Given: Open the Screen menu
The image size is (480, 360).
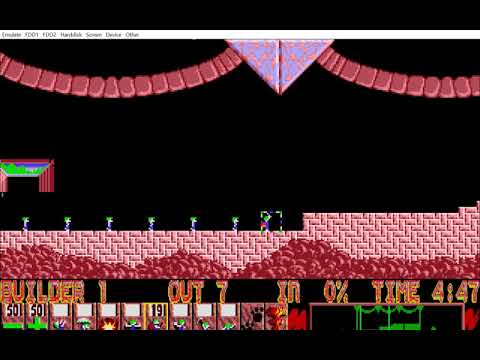Looking at the screenshot, I should [94, 35].
